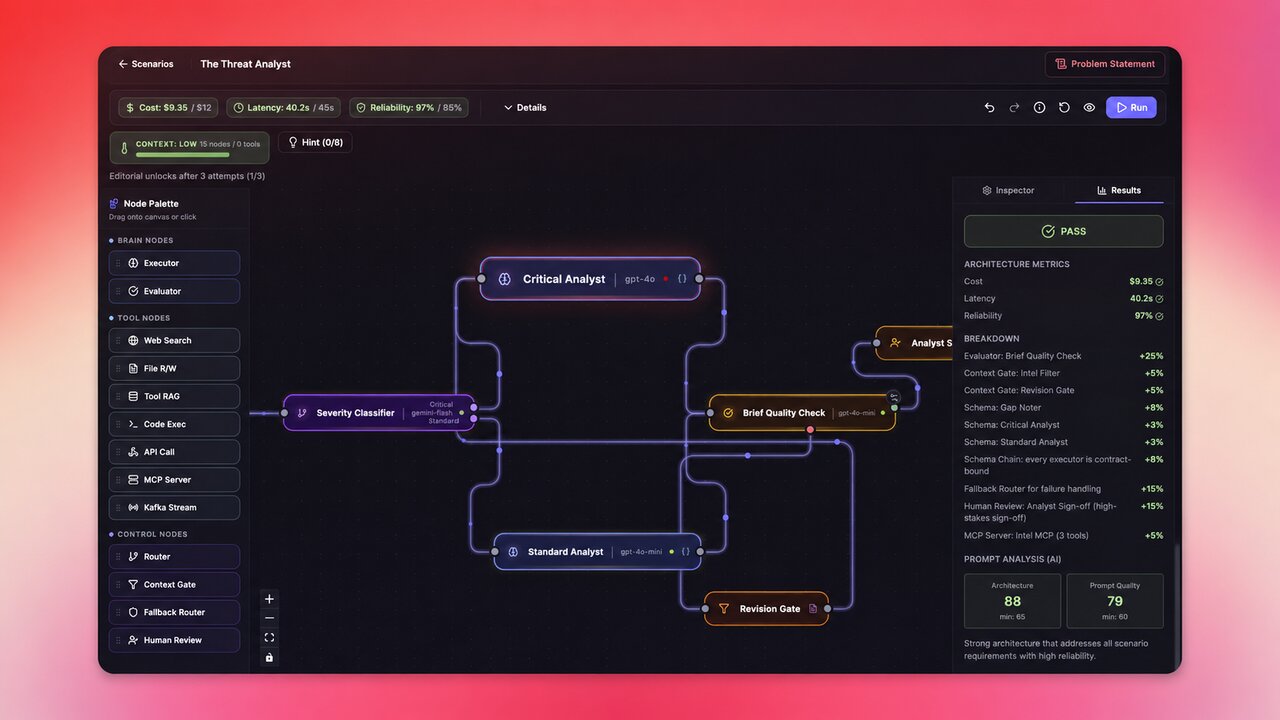The height and width of the screenshot is (720, 1280).
Task: Click Severity Classifier Standard output port
Action: [474, 420]
